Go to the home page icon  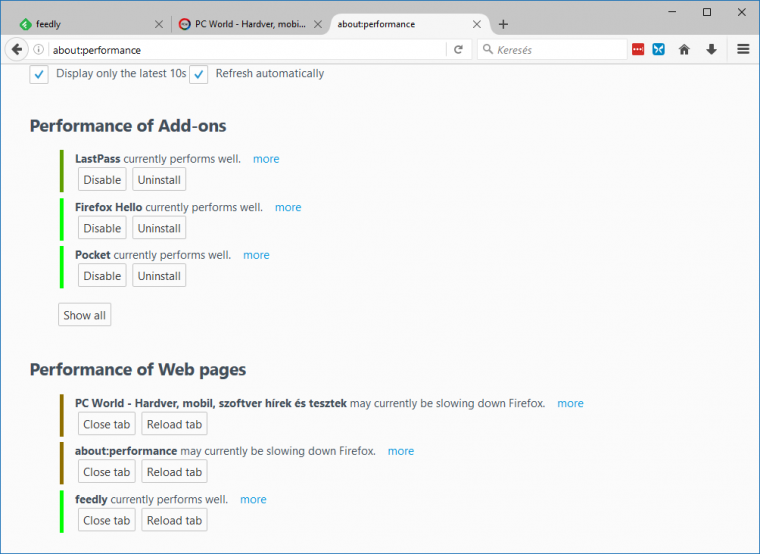pyautogui.click(x=684, y=49)
